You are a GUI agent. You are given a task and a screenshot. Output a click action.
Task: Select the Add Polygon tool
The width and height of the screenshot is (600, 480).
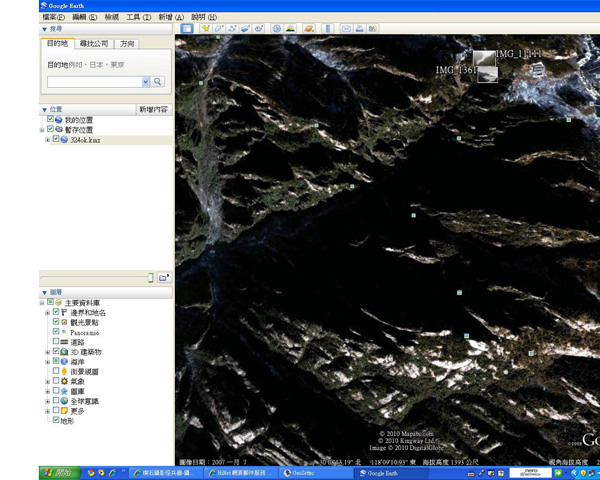coord(218,28)
